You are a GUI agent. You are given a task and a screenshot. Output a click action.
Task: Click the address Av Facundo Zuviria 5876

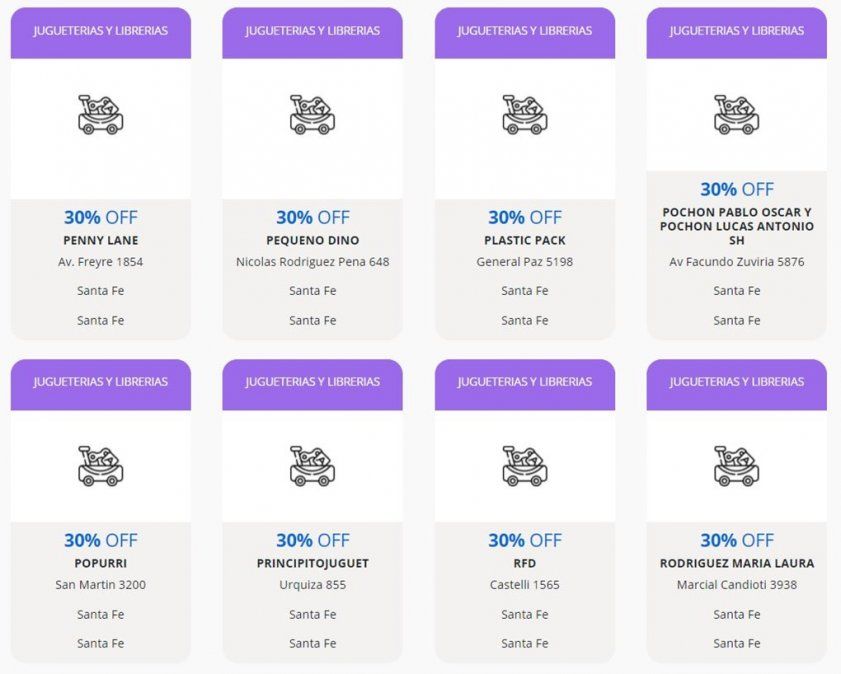click(736, 262)
